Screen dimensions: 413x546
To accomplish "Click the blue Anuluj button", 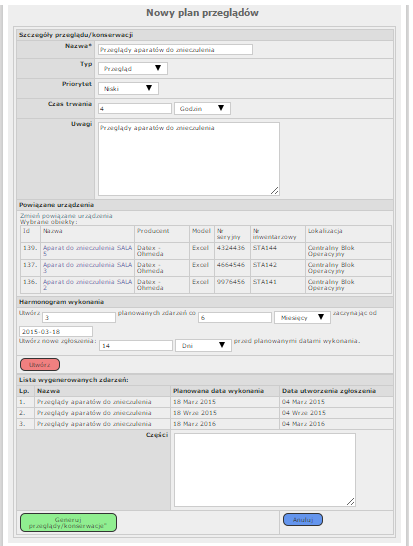I will [x=303, y=520].
